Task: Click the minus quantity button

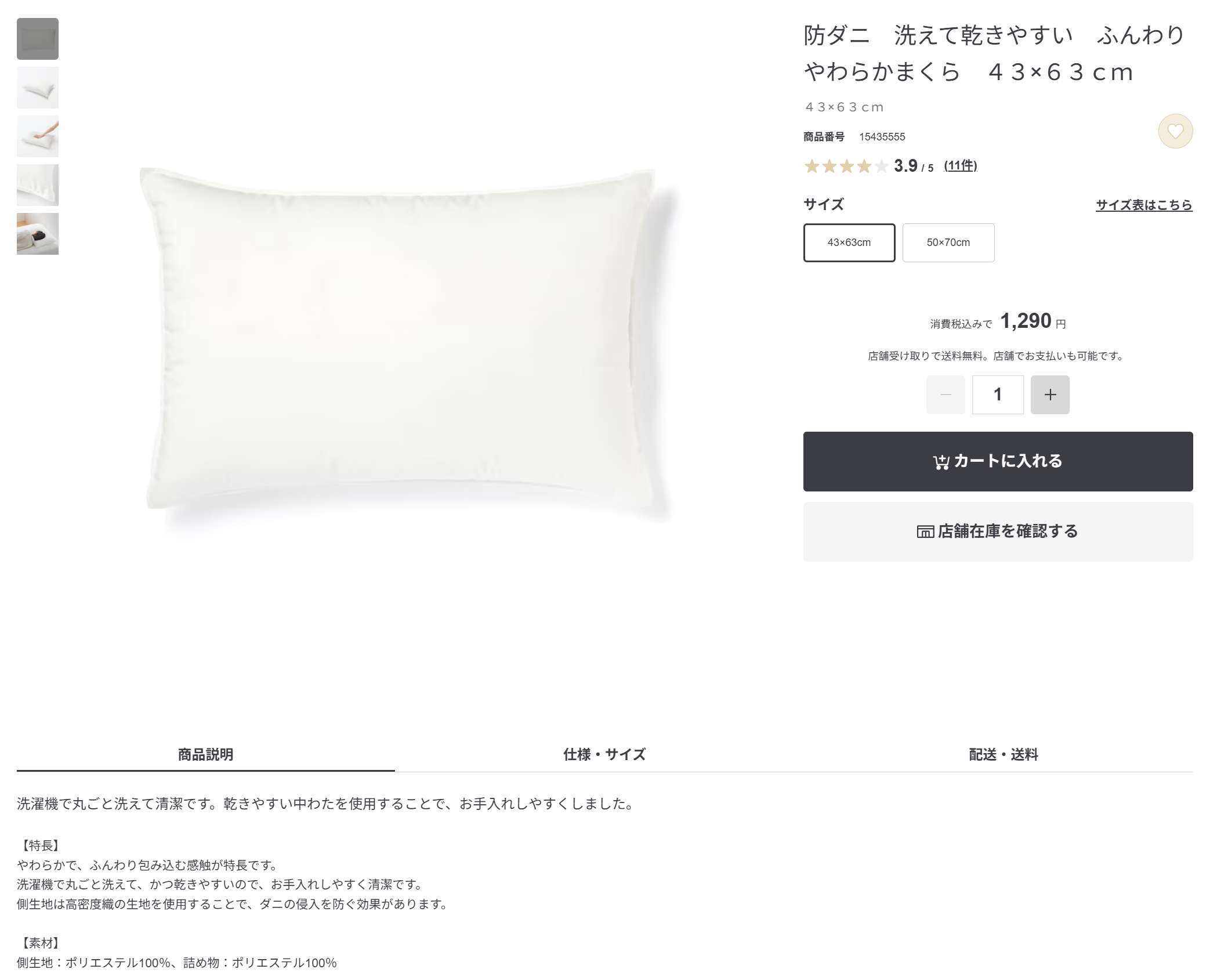Action: (x=946, y=395)
